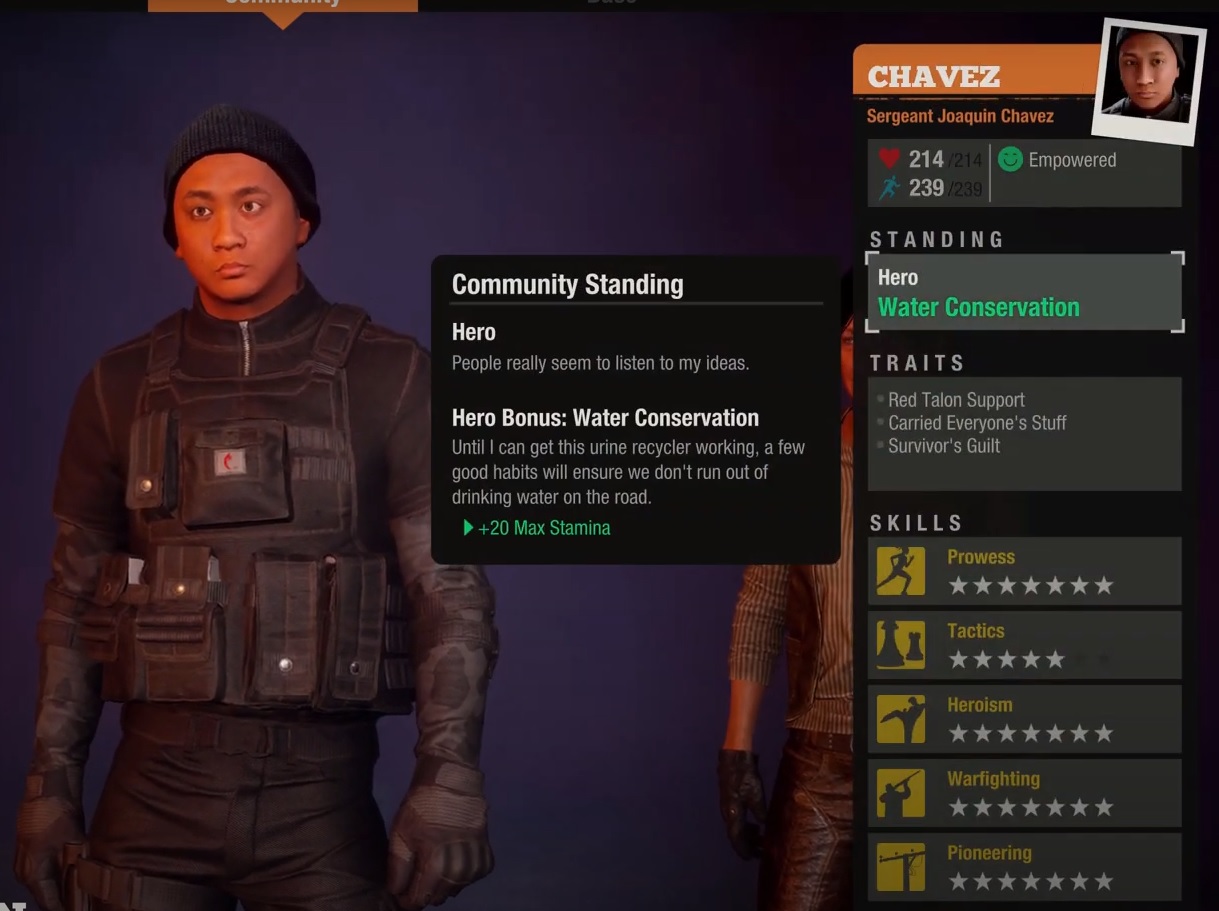Select the Tactics chess piece icon

(x=901, y=645)
